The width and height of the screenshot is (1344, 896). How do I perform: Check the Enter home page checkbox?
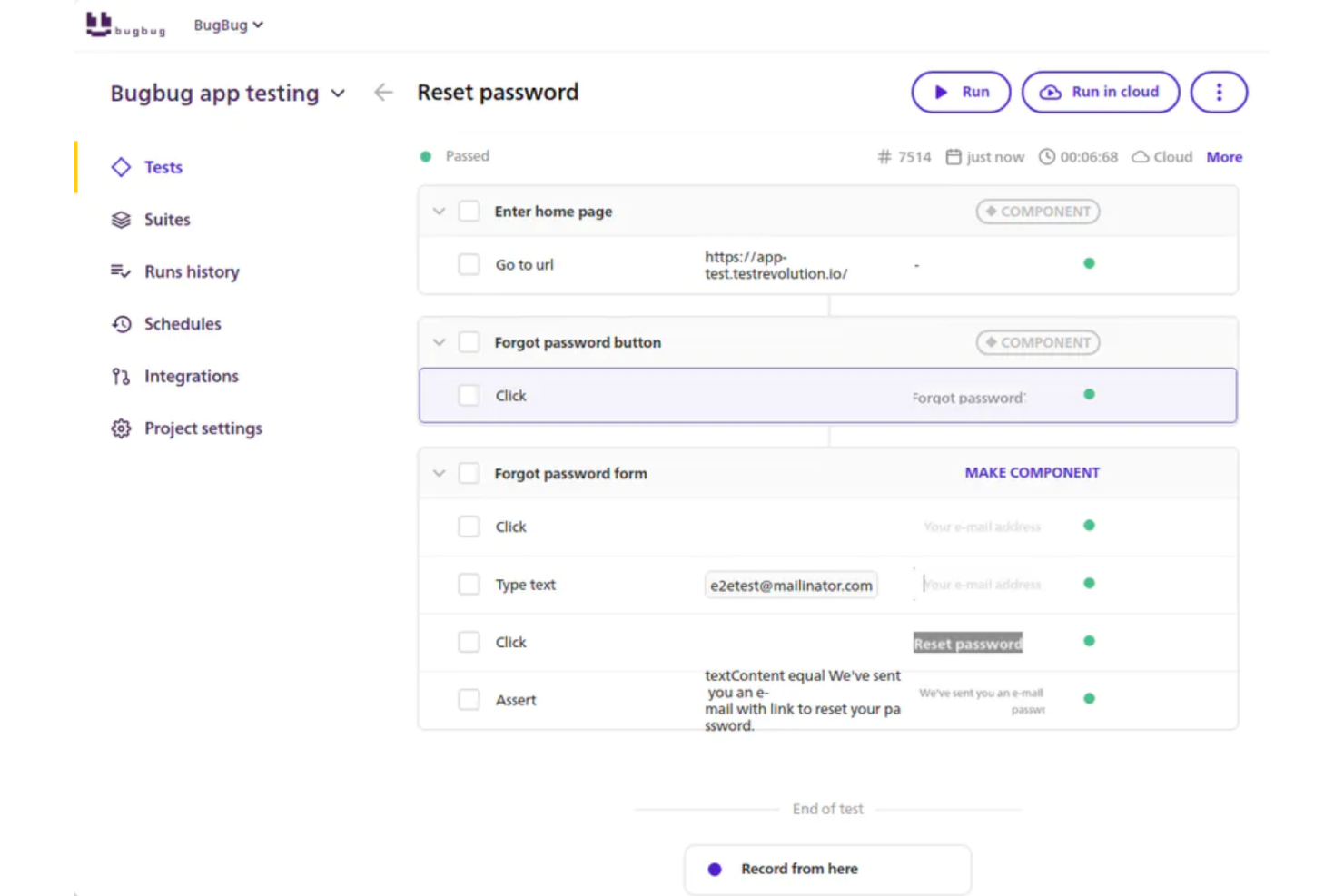click(469, 211)
